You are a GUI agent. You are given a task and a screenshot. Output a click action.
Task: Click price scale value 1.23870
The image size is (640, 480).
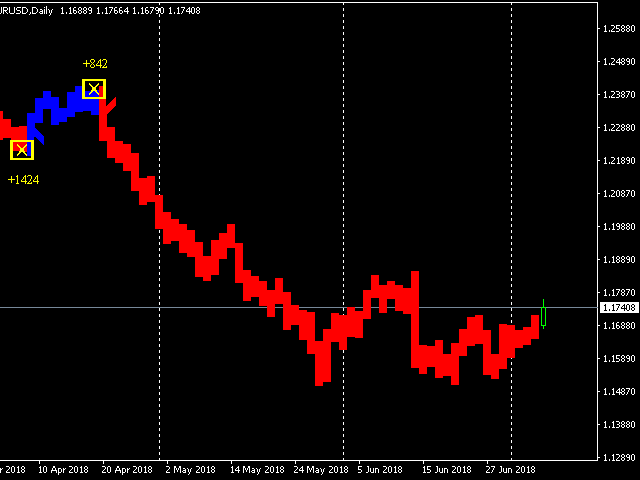pyautogui.click(x=619, y=95)
